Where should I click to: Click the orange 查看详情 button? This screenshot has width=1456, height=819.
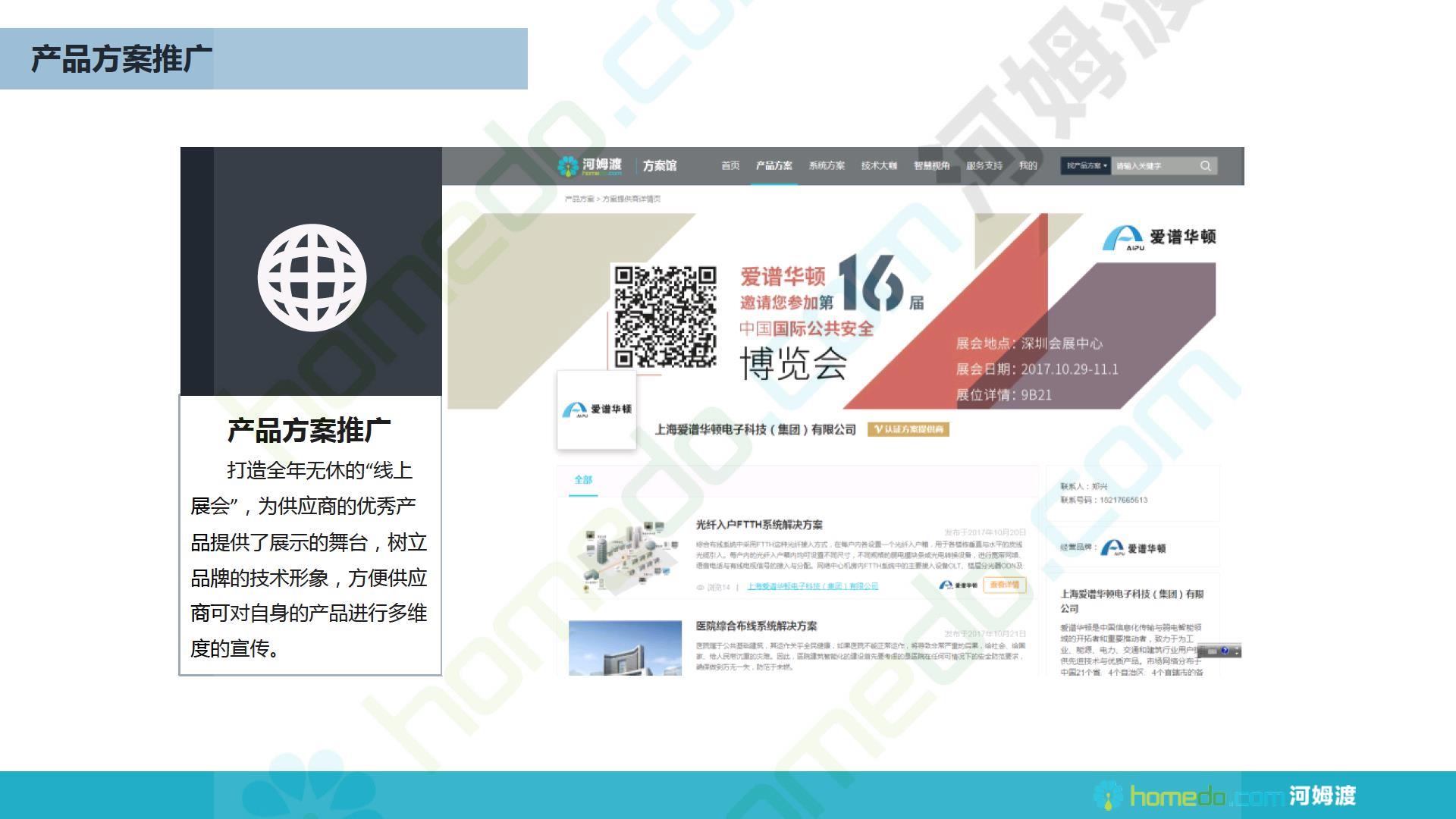(1005, 585)
